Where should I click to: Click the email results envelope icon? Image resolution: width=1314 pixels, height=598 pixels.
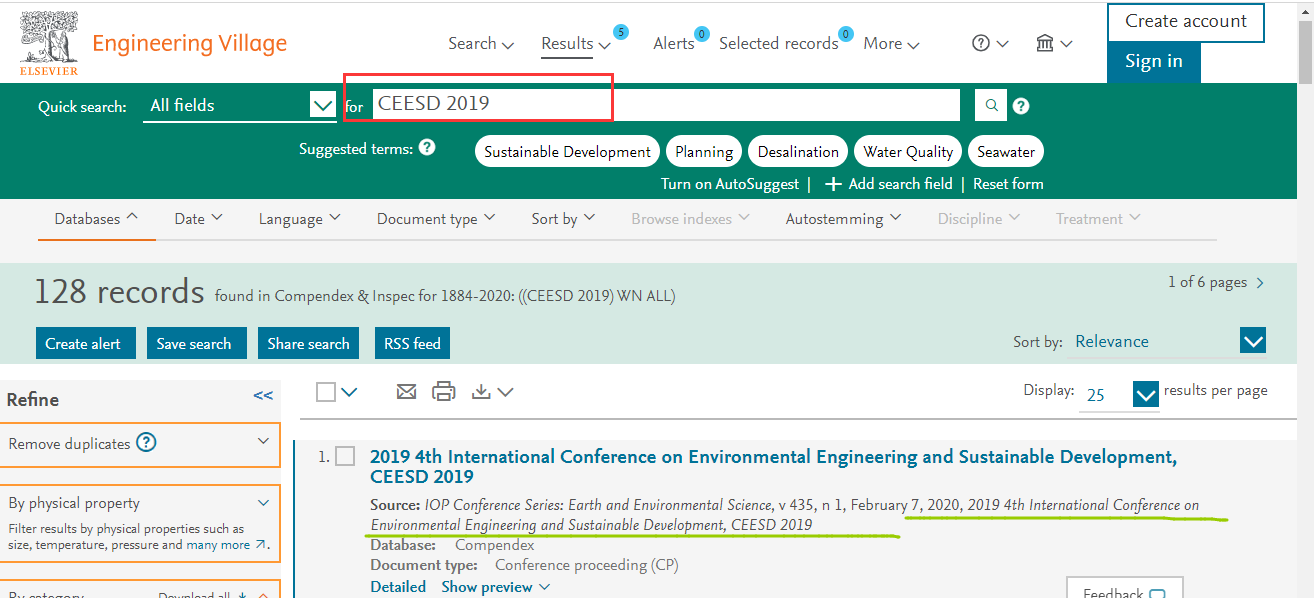pos(406,392)
